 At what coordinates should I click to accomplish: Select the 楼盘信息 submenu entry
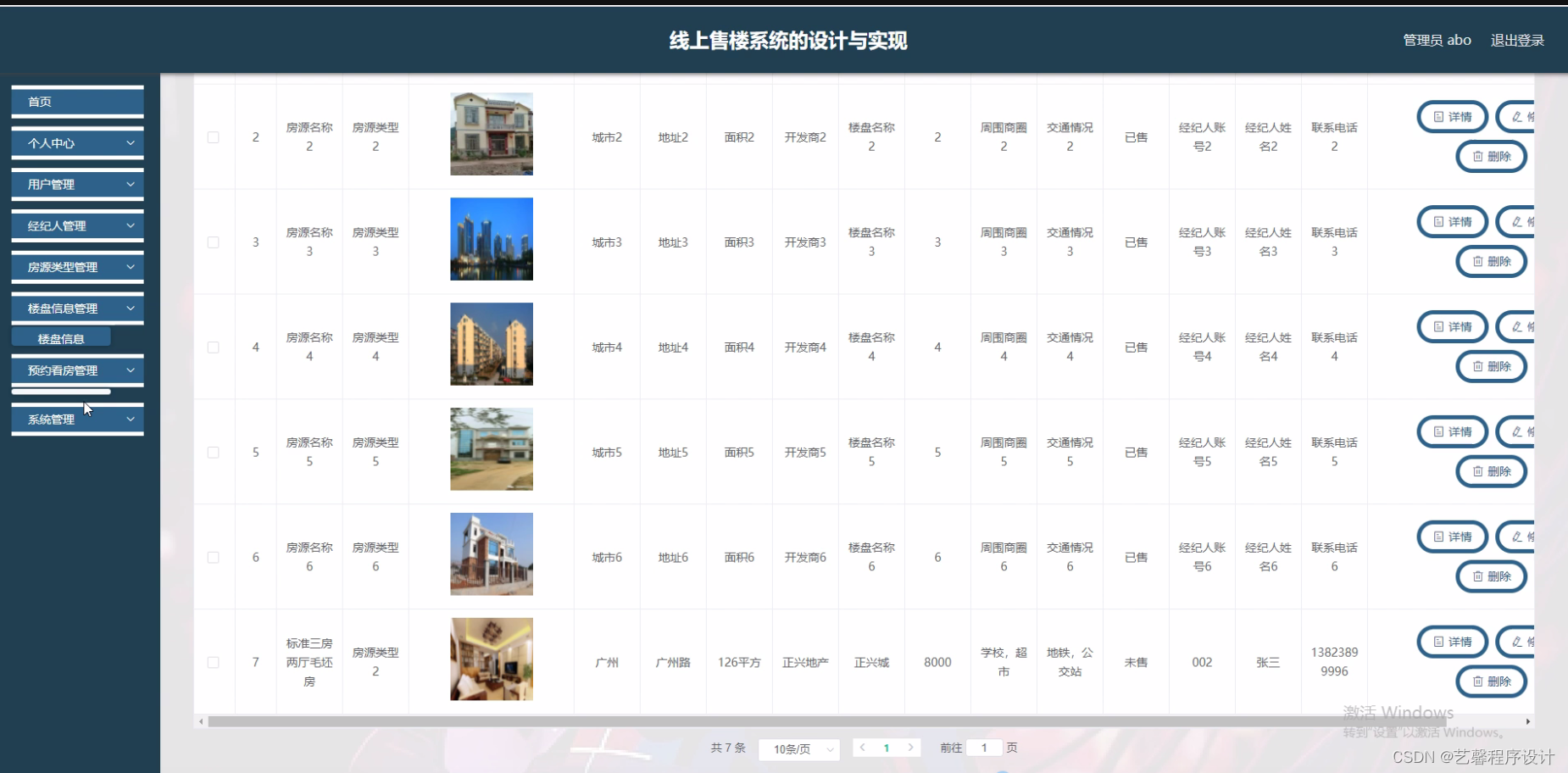click(x=61, y=338)
